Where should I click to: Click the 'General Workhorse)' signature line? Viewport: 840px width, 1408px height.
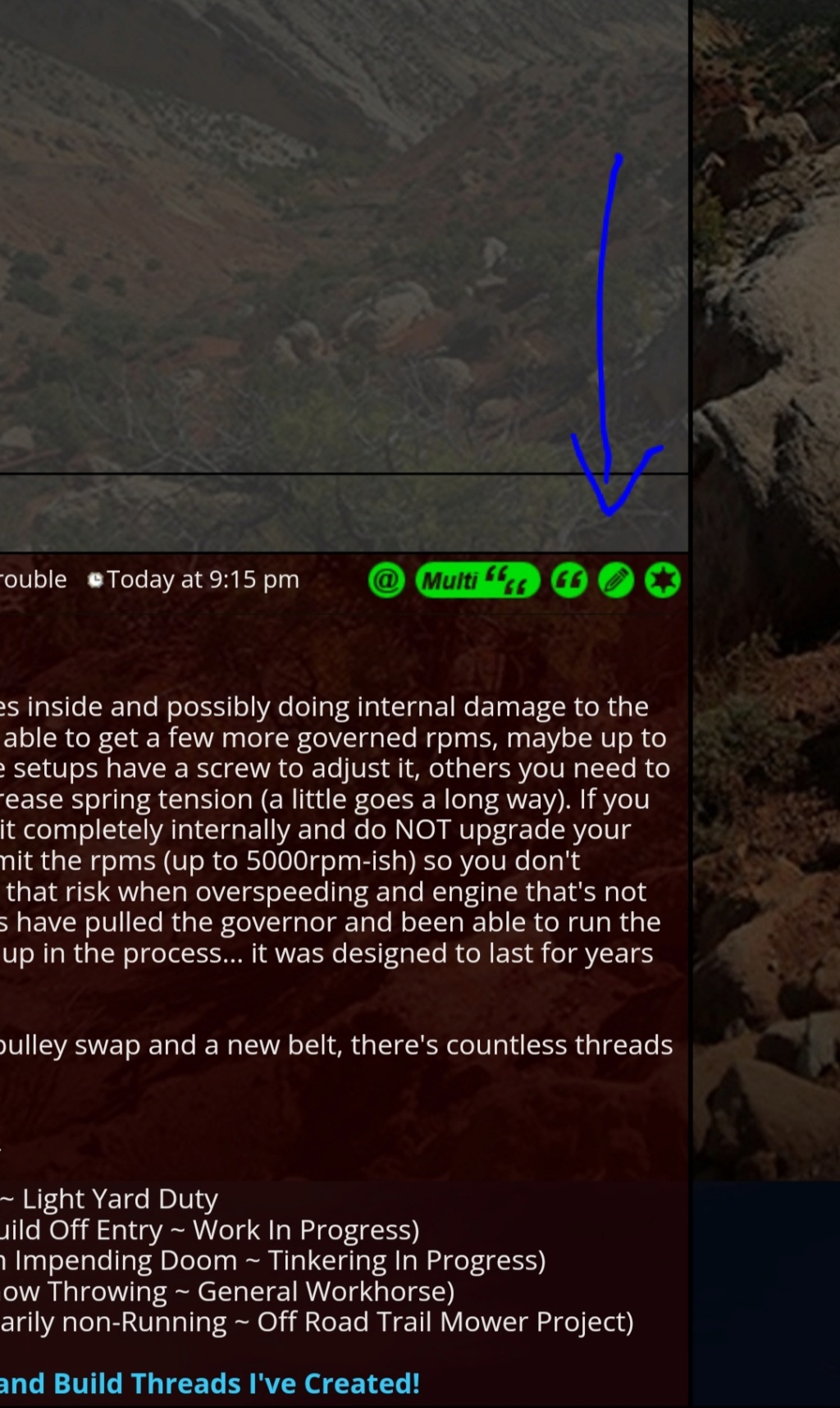point(227,1291)
